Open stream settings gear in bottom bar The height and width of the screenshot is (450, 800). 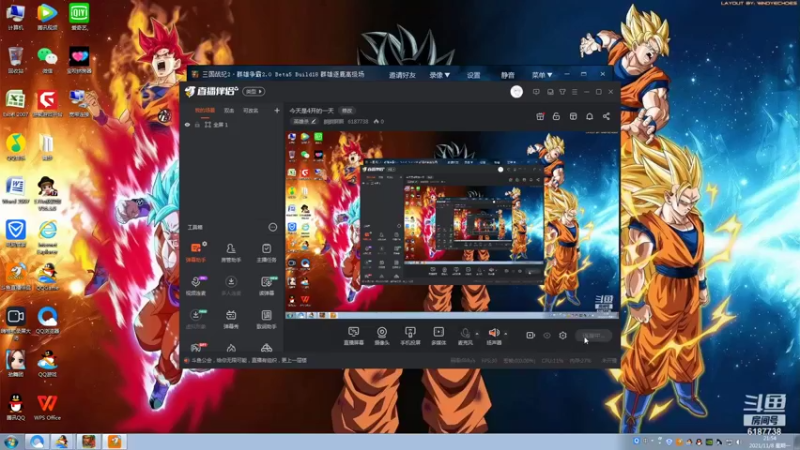point(563,335)
